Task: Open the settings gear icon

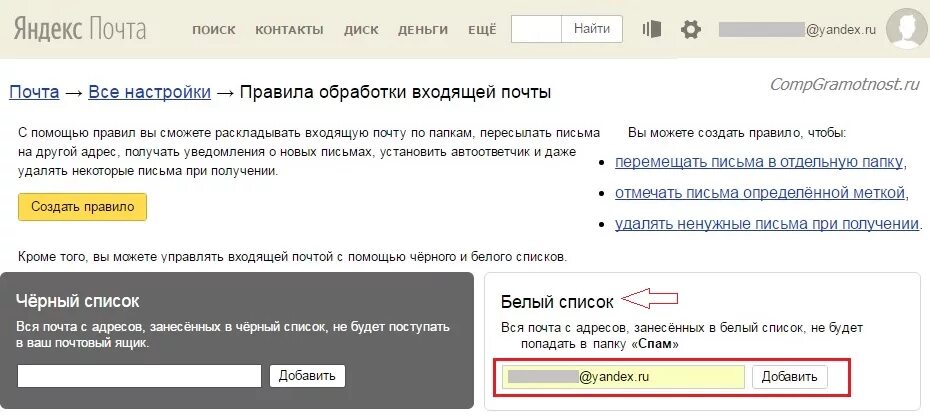Action: pyautogui.click(x=690, y=29)
